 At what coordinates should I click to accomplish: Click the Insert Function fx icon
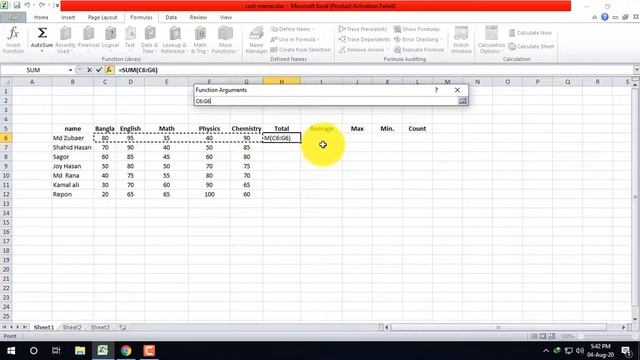point(13,40)
